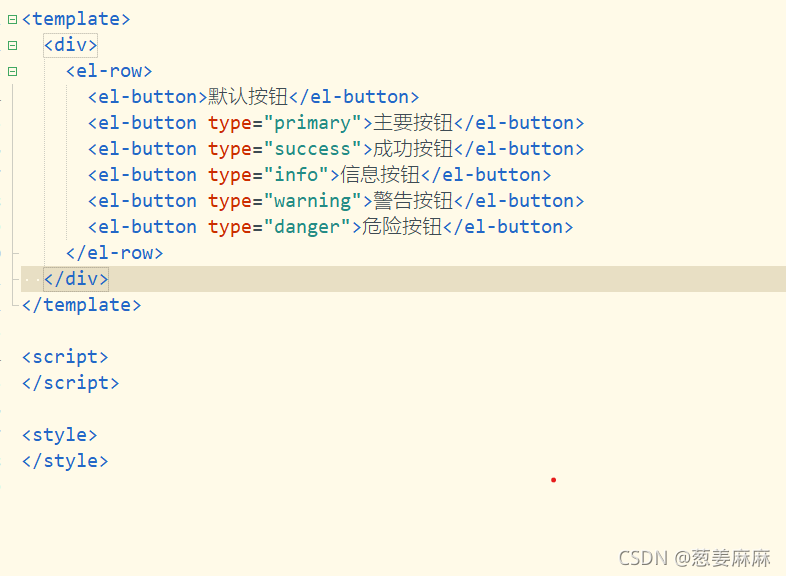Collapse the el-row fold marker
This screenshot has width=786, height=576.
coord(13,72)
